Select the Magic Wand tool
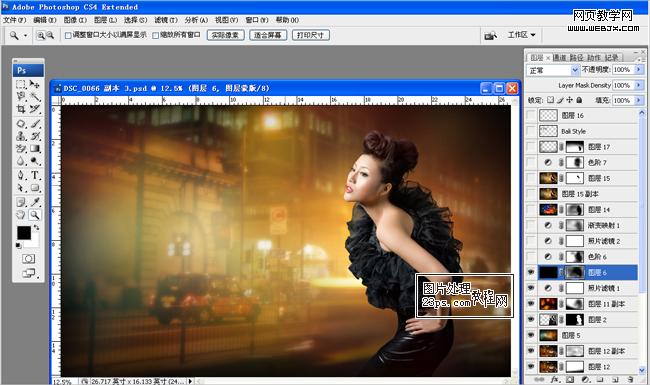Viewport: 650px width, 385px height. pyautogui.click(x=35, y=97)
